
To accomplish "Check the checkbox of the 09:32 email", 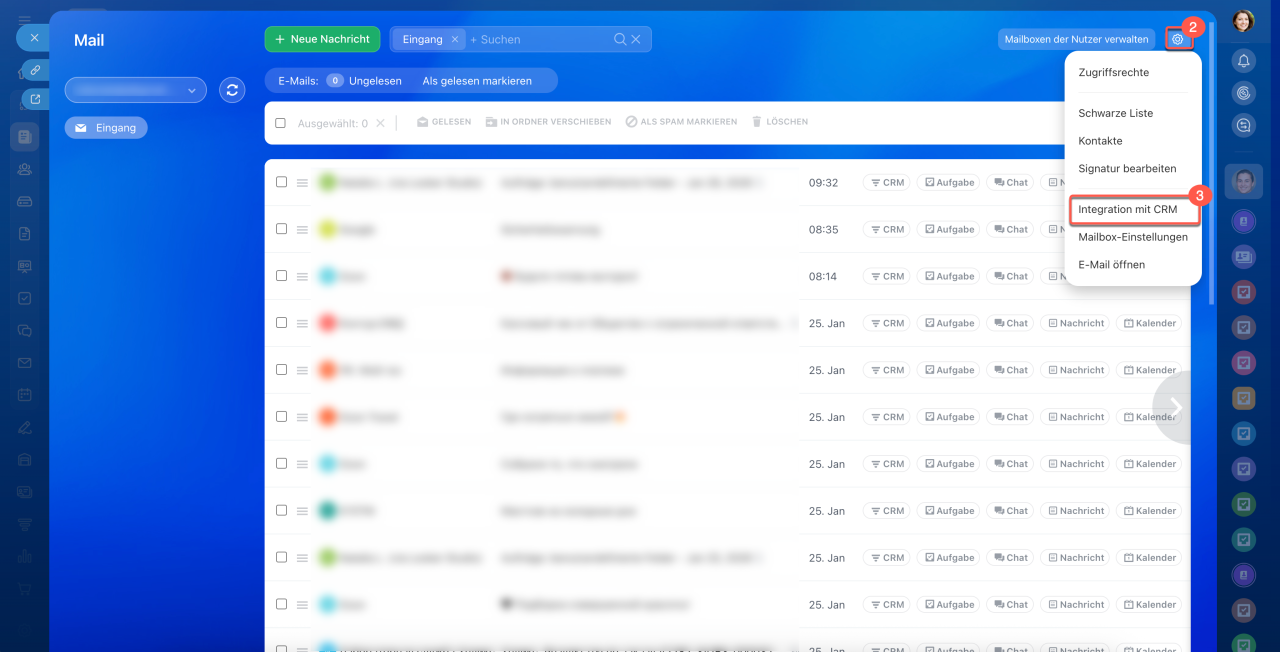I will point(281,182).
